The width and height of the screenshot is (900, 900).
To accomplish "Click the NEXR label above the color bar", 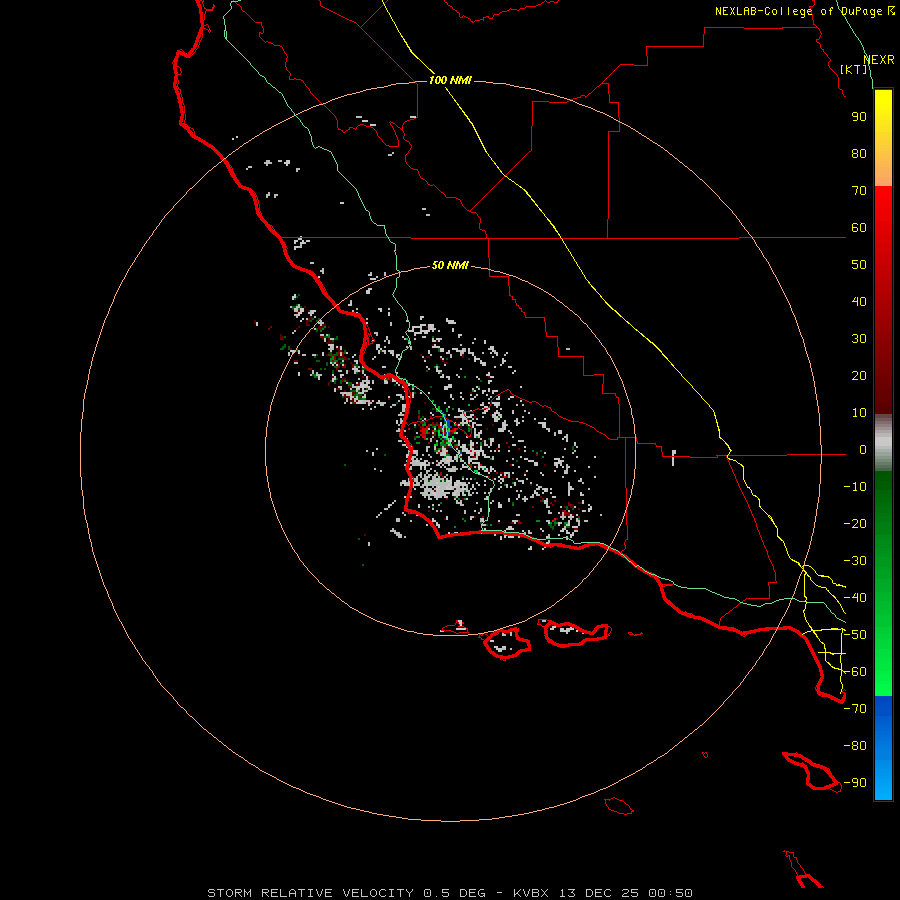I will (x=879, y=60).
